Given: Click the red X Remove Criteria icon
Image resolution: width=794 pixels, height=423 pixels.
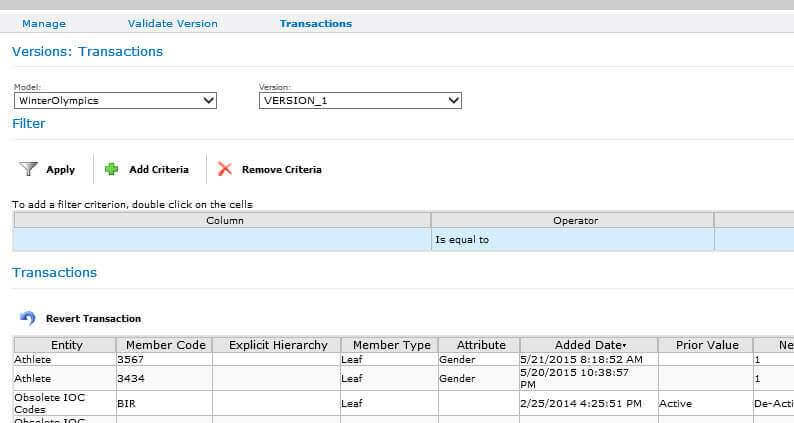Looking at the screenshot, I should (x=225, y=169).
